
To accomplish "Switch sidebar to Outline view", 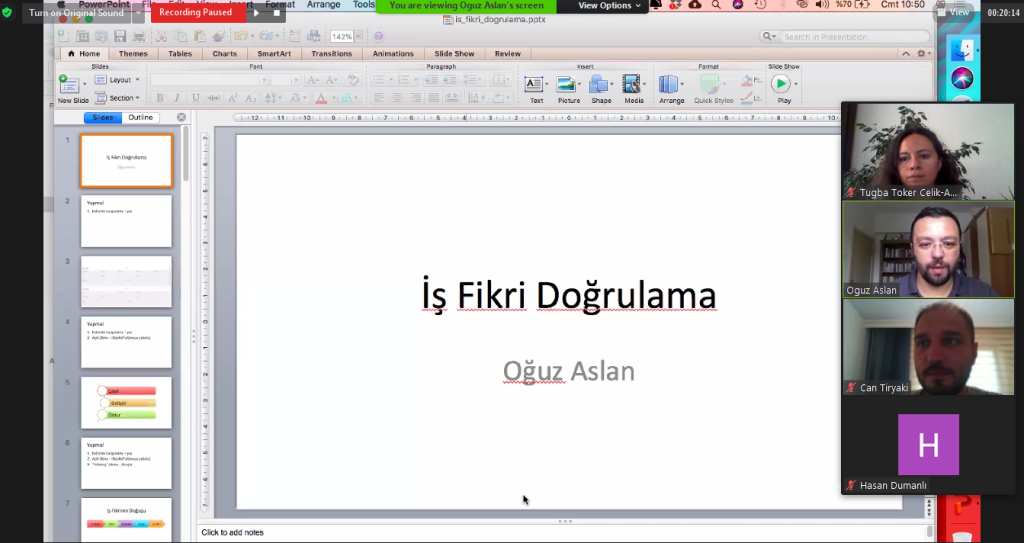I will tap(141, 118).
